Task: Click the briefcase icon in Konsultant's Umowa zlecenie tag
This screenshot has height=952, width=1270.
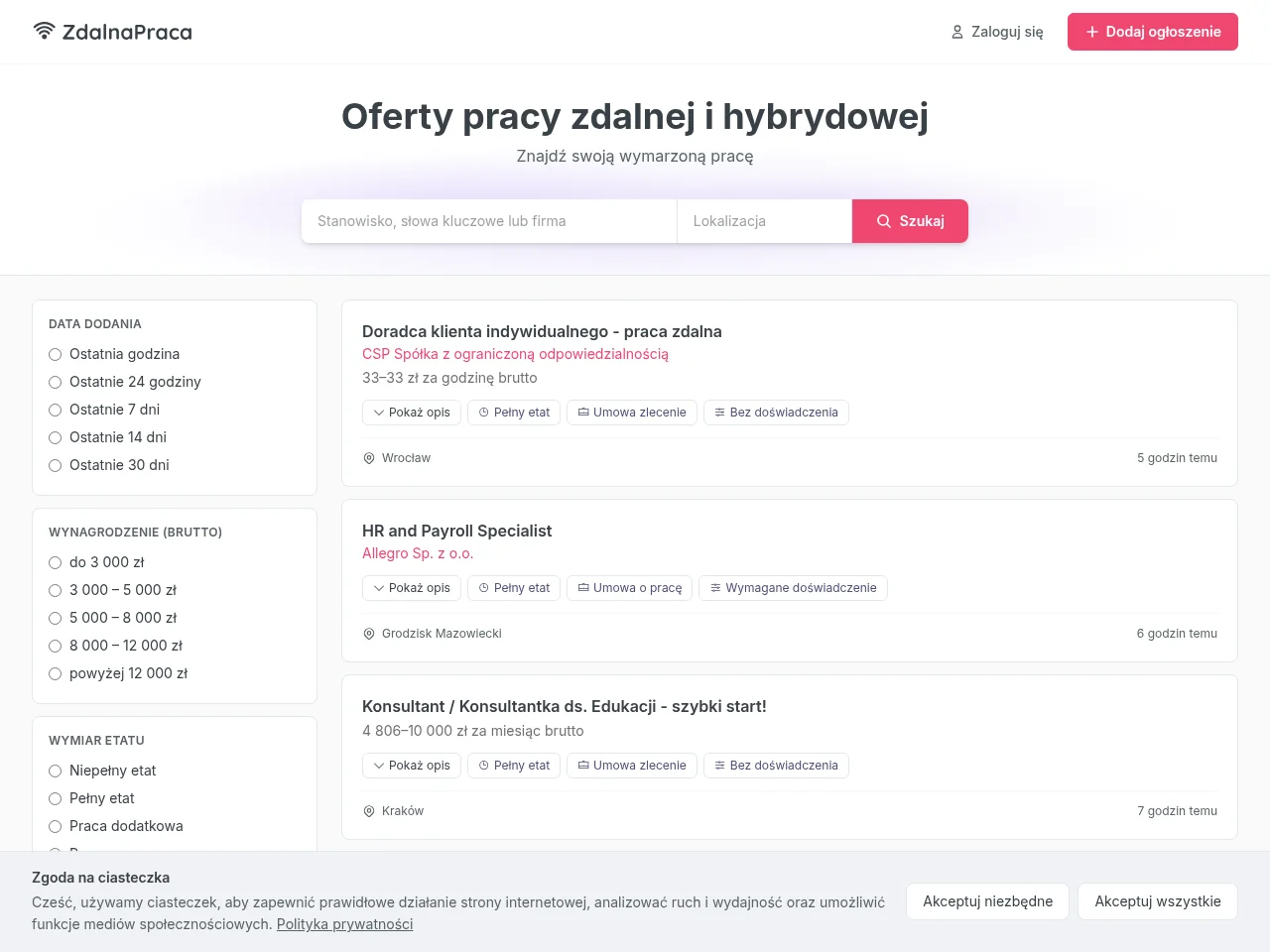Action: pos(583,766)
